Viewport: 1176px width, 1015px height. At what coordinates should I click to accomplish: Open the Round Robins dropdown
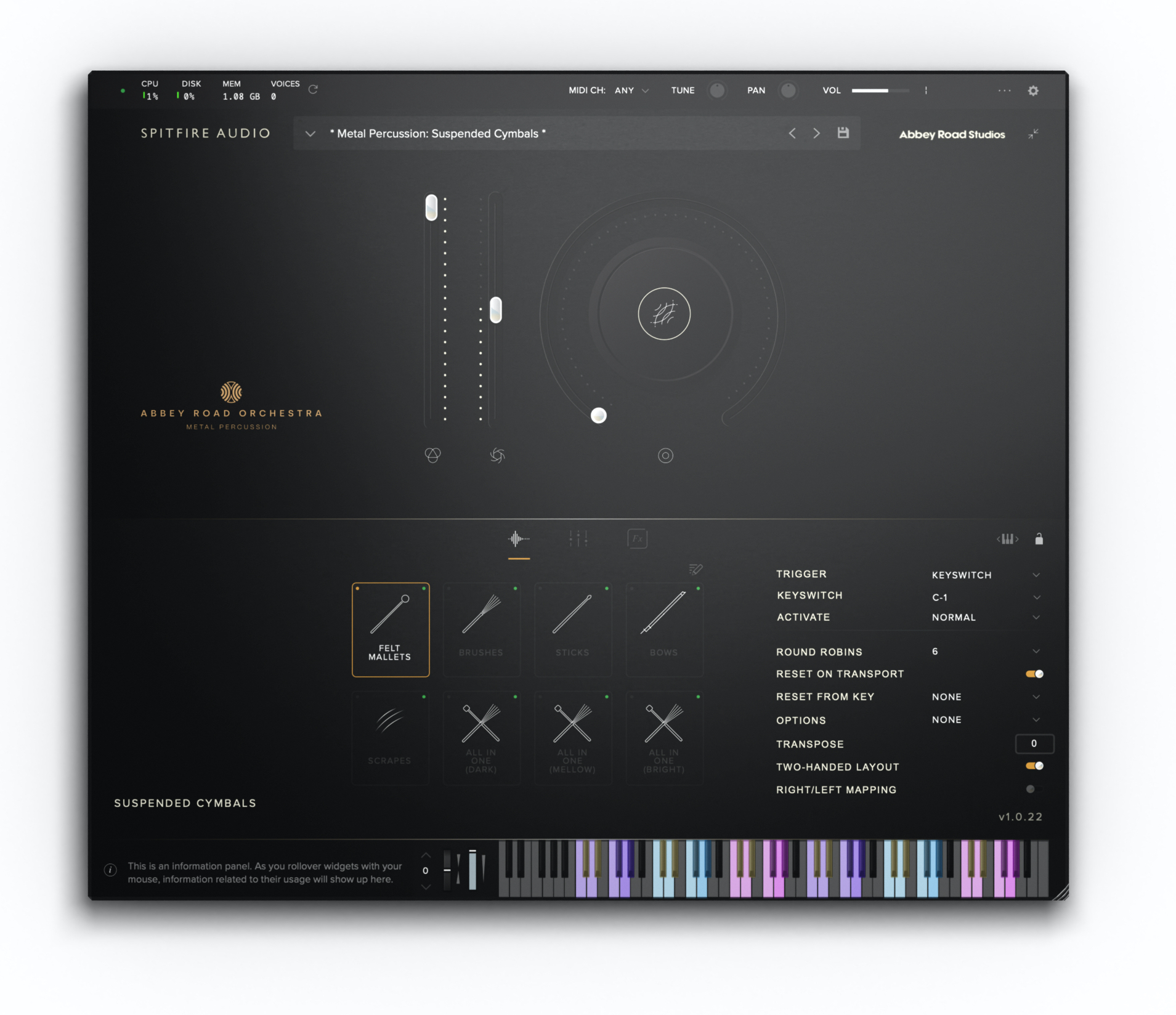(986, 652)
